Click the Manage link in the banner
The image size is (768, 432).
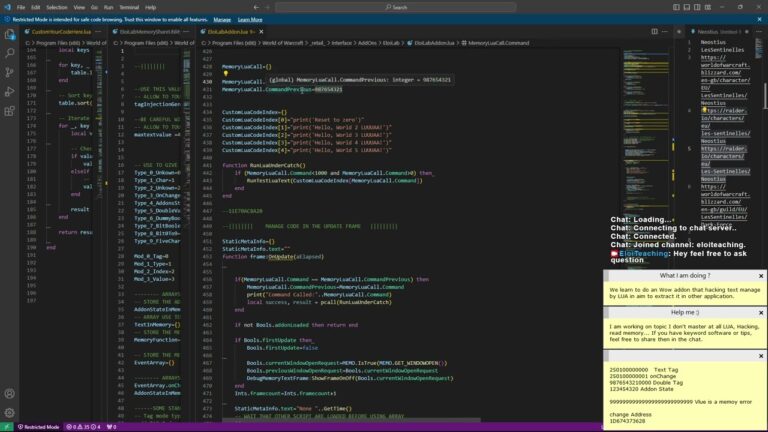(222, 20)
